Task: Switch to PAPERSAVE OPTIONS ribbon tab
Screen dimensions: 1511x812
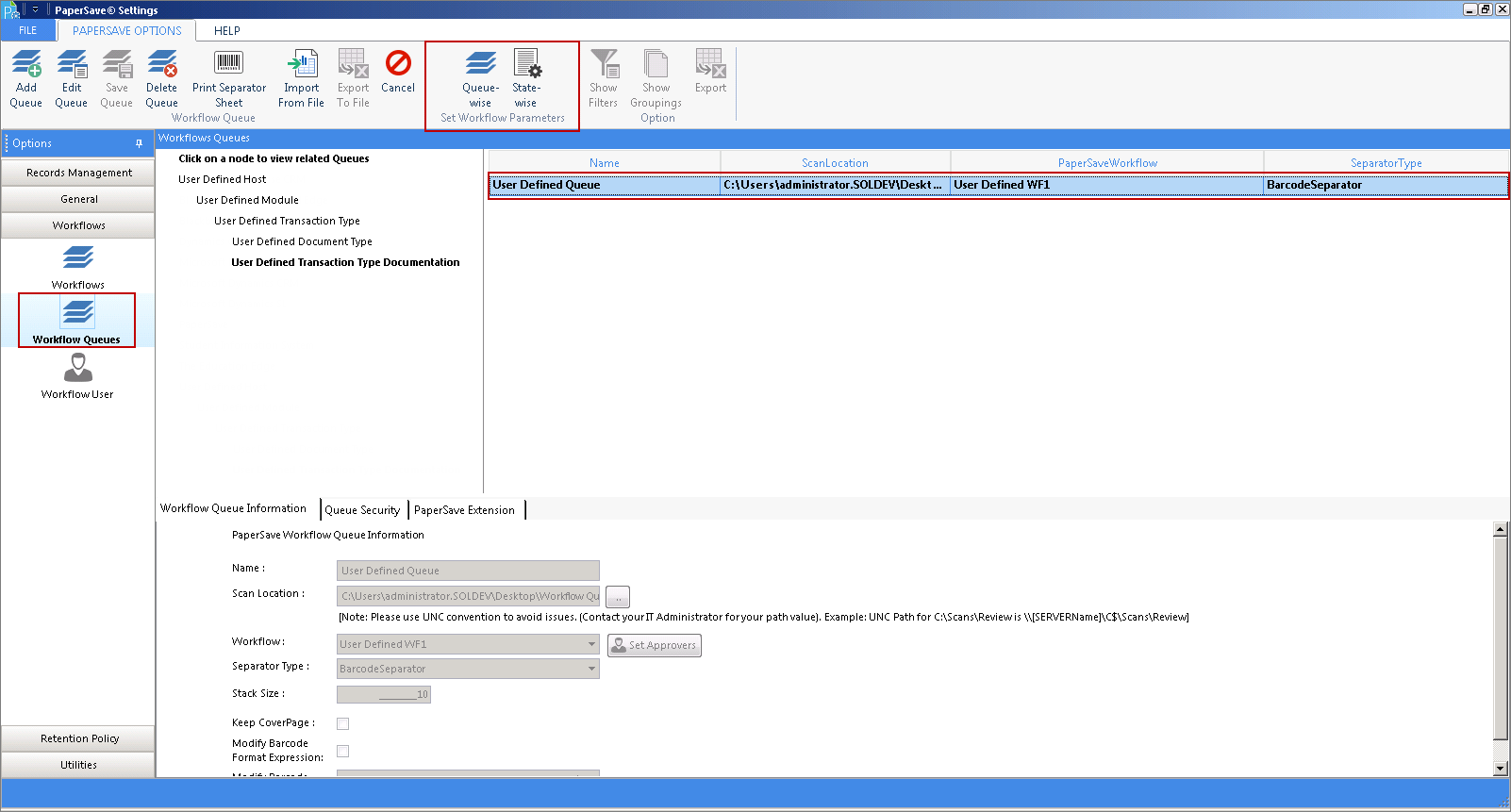Action: tap(127, 30)
